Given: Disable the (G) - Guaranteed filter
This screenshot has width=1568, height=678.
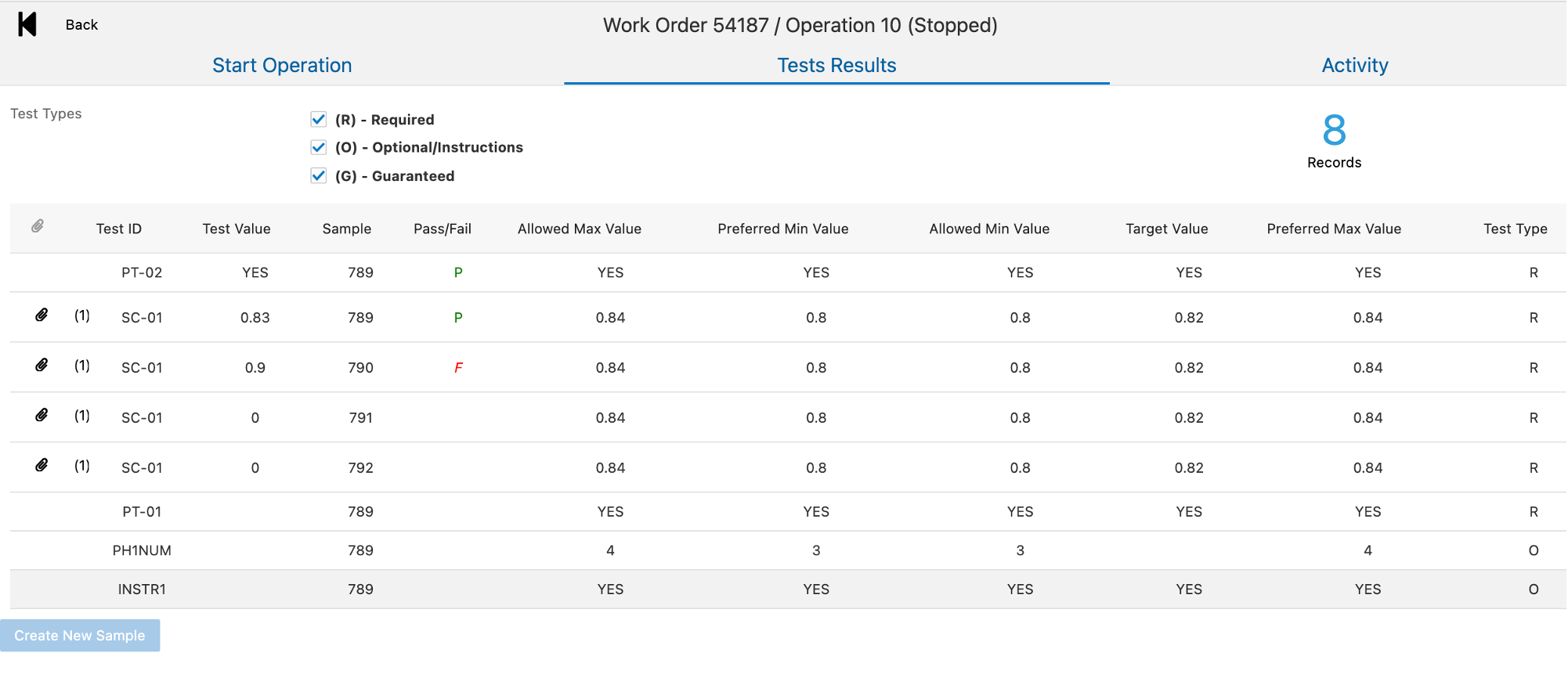Looking at the screenshot, I should coord(318,176).
